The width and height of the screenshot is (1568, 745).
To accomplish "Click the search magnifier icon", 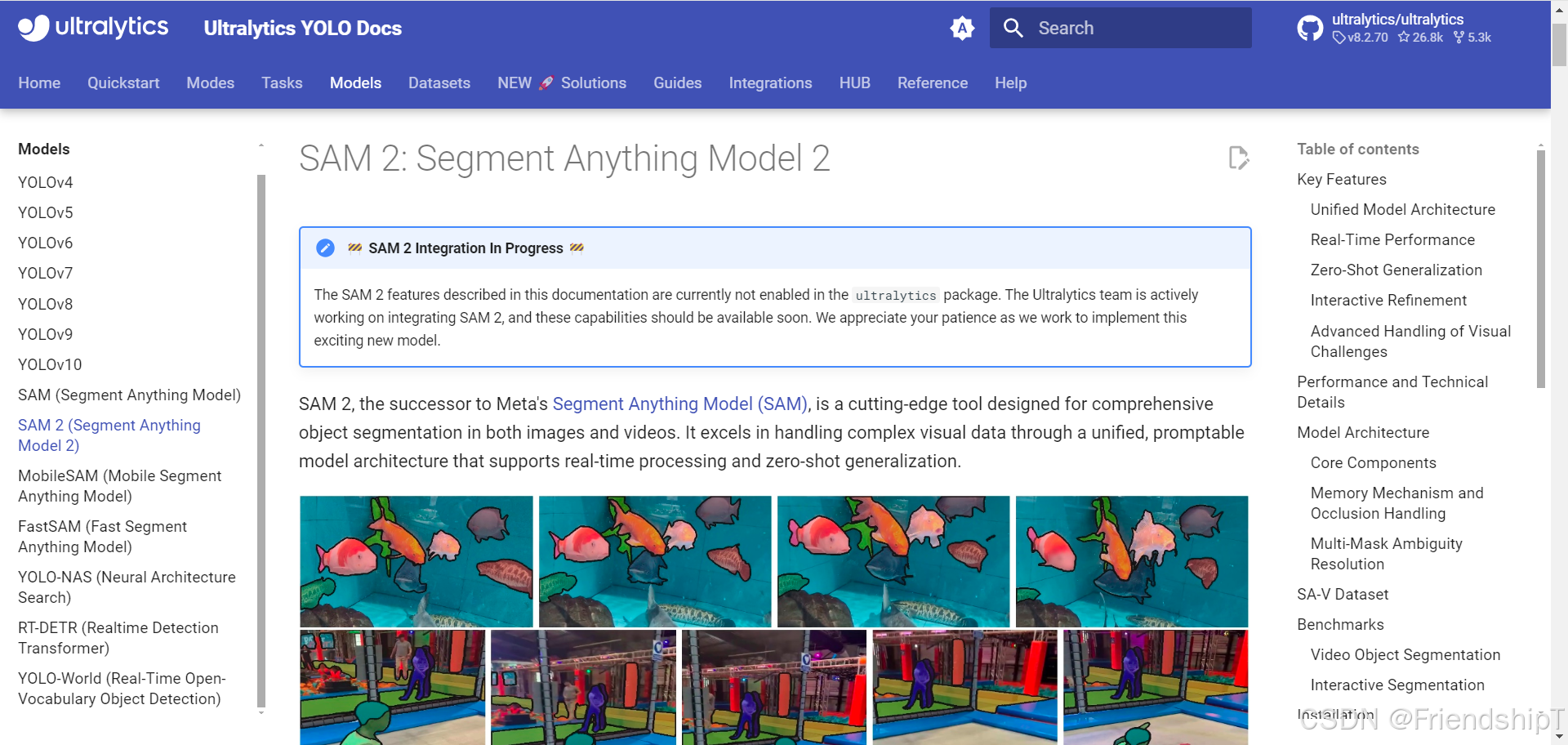I will pos(1013,27).
